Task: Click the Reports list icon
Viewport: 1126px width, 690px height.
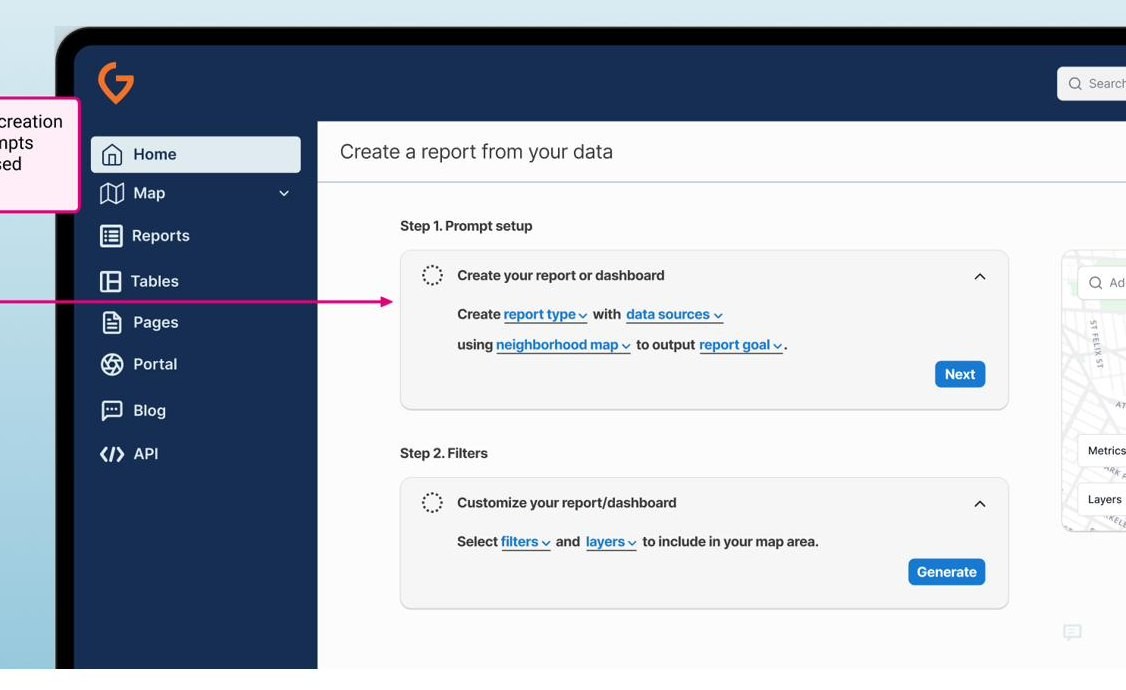Action: [111, 236]
